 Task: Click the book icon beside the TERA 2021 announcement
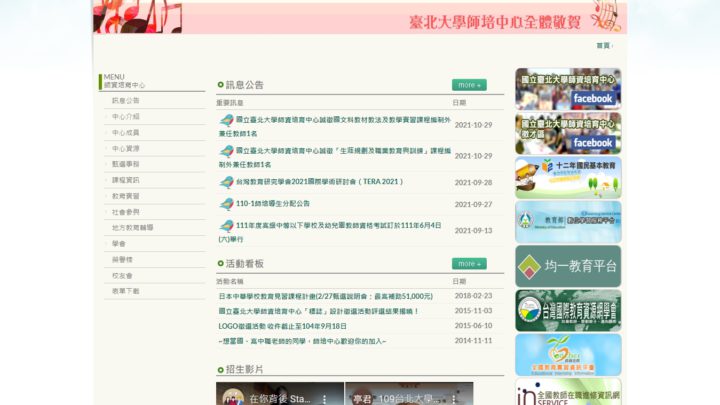click(x=227, y=182)
